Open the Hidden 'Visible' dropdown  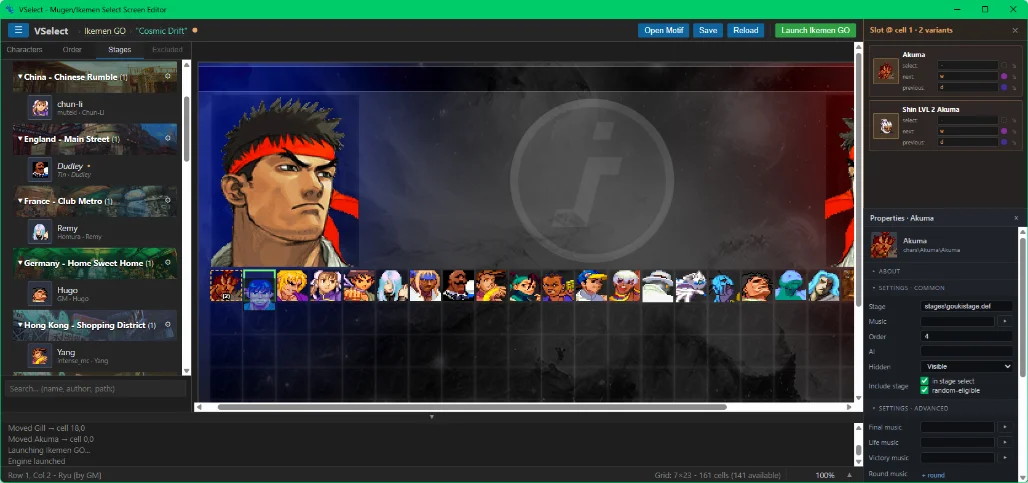pos(966,366)
